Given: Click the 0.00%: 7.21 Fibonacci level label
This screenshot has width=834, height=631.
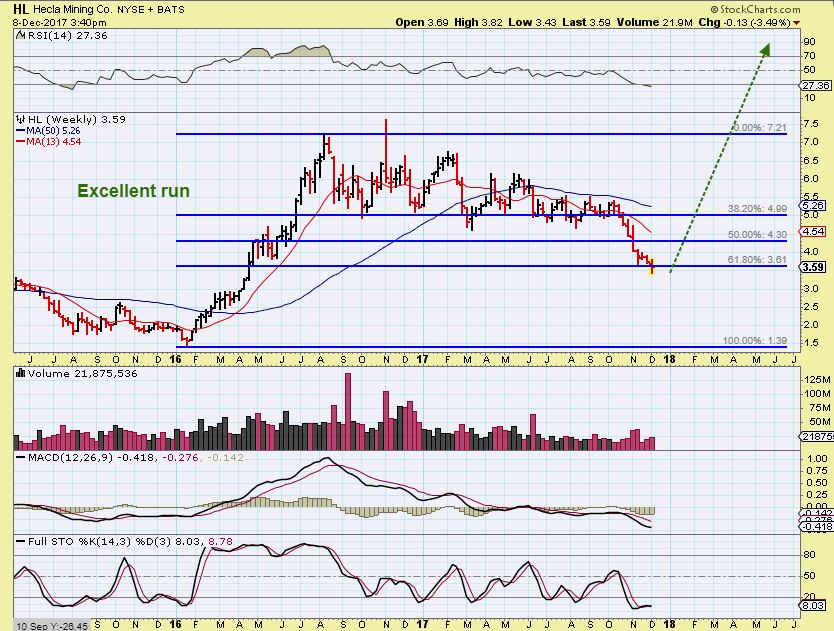Looking at the screenshot, I should click(x=760, y=128).
